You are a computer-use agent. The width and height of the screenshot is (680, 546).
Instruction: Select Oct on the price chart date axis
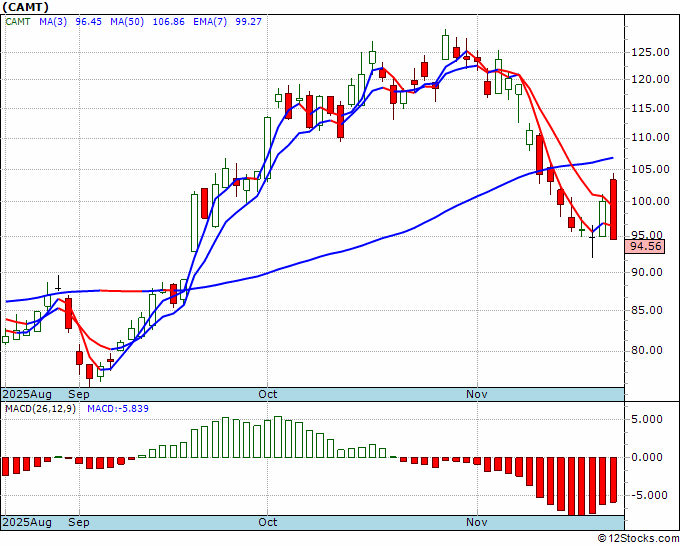[268, 394]
